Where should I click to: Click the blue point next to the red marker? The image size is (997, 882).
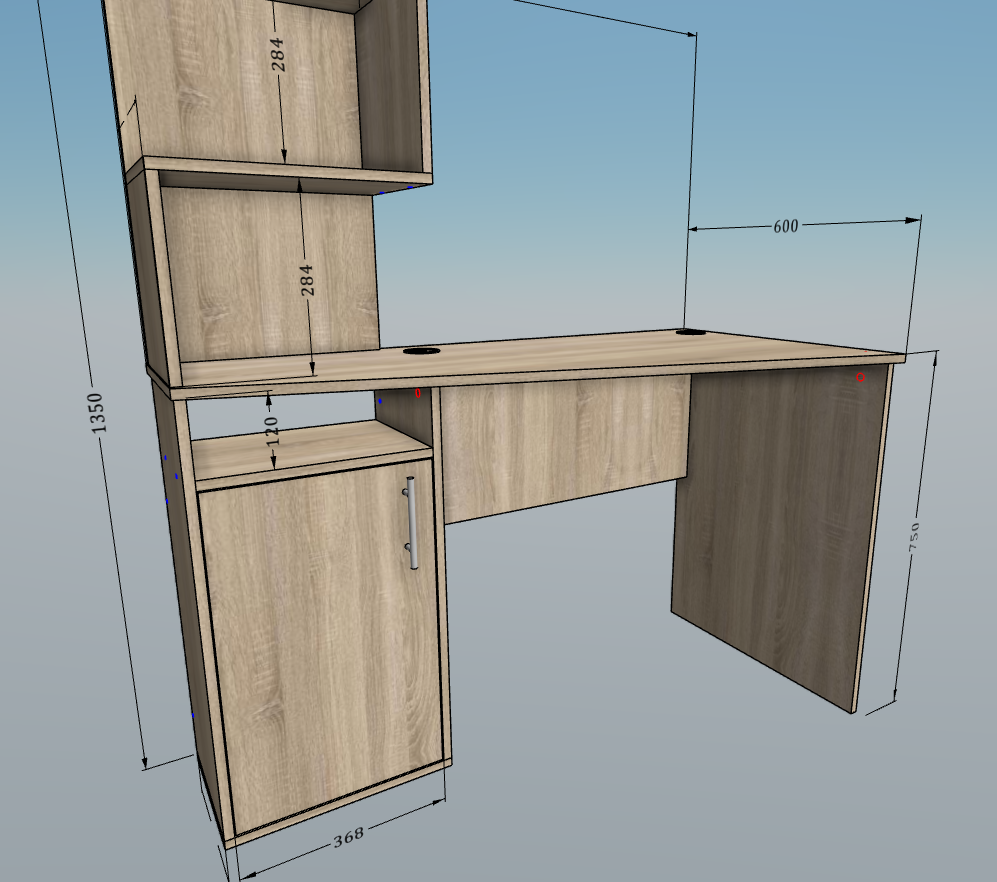(380, 401)
